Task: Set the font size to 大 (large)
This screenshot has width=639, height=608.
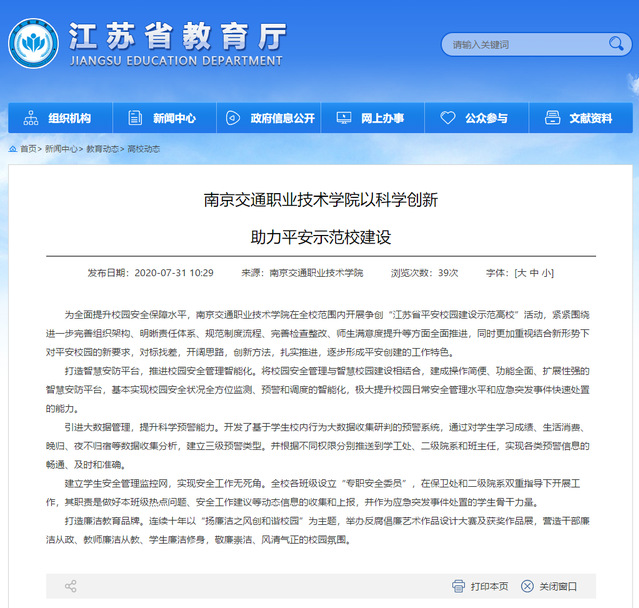Action: 520,272
